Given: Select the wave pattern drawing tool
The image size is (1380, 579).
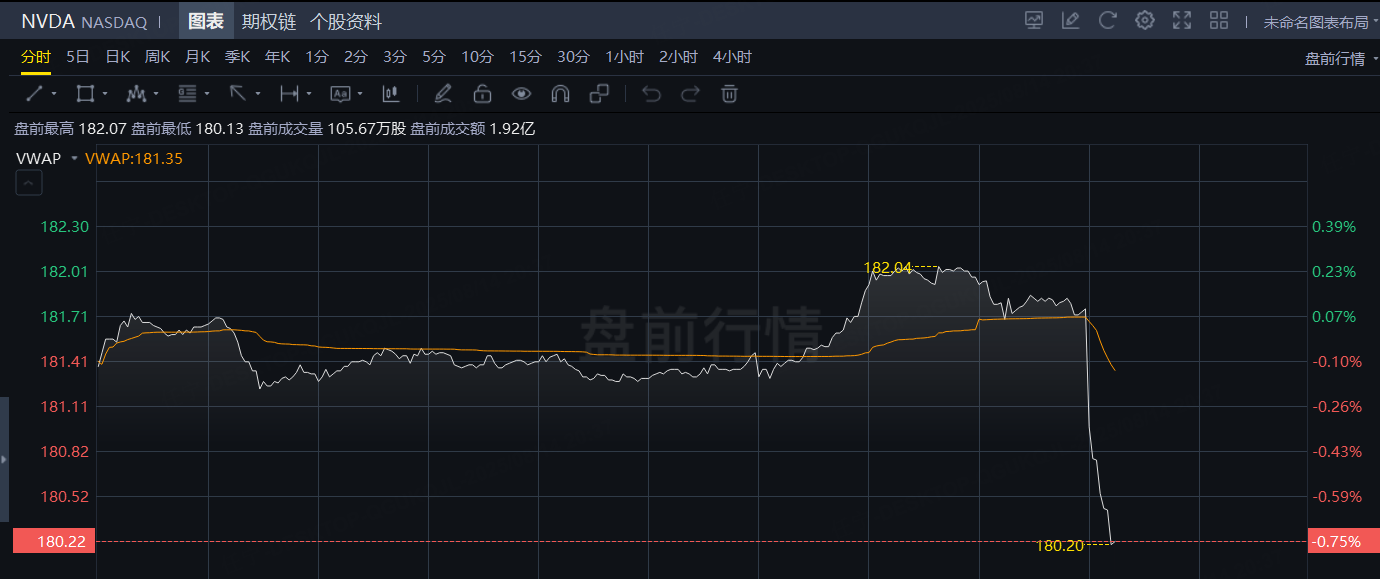Looking at the screenshot, I should (x=137, y=94).
